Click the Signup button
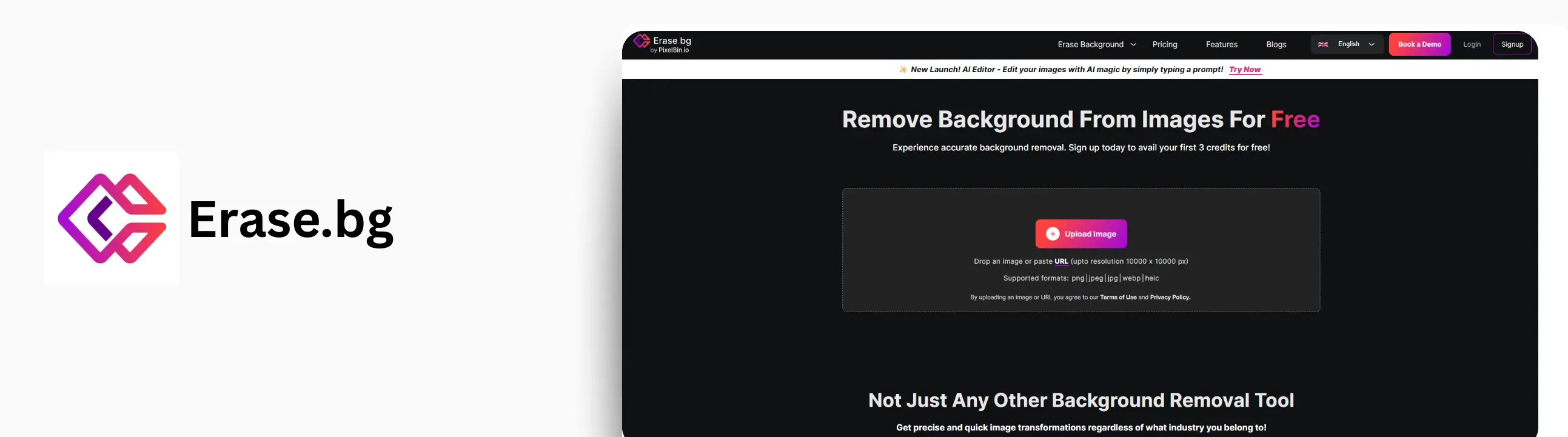Viewport: 1568px width, 437px height. (1512, 44)
